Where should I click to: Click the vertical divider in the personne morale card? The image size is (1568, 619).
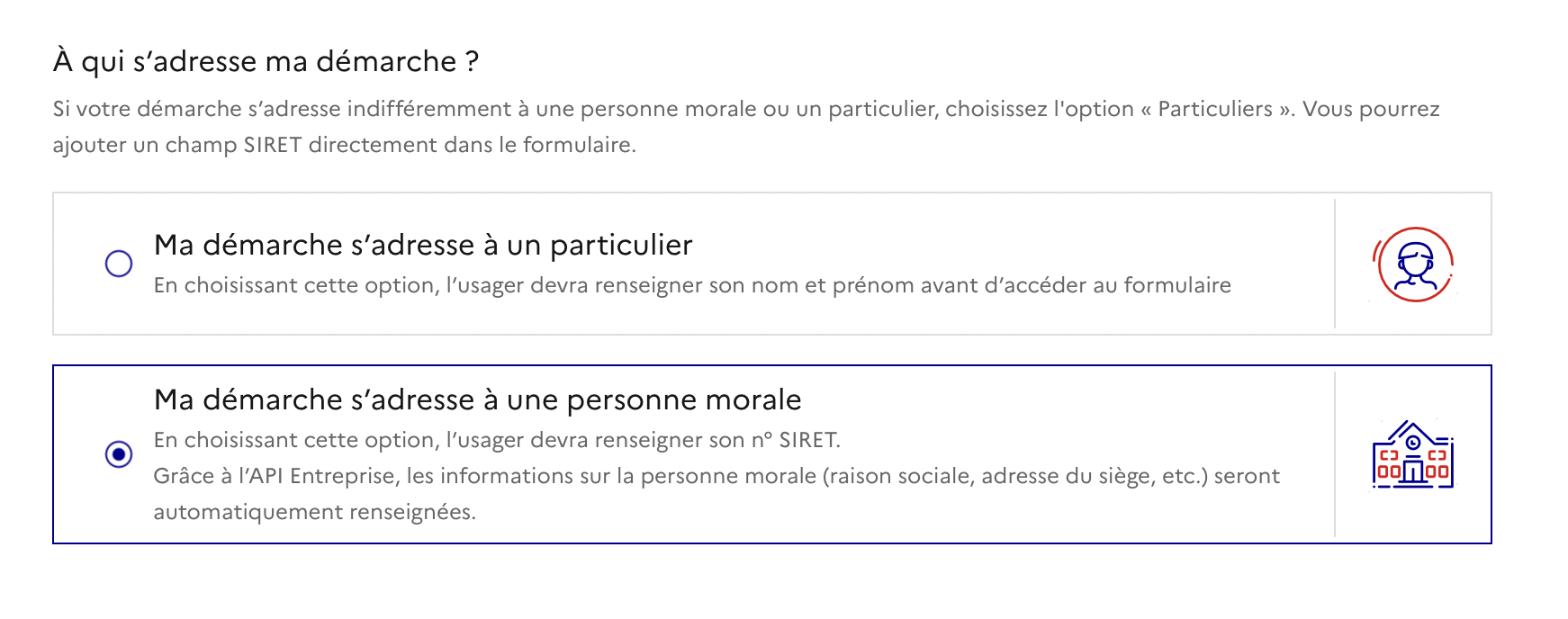(x=1335, y=454)
